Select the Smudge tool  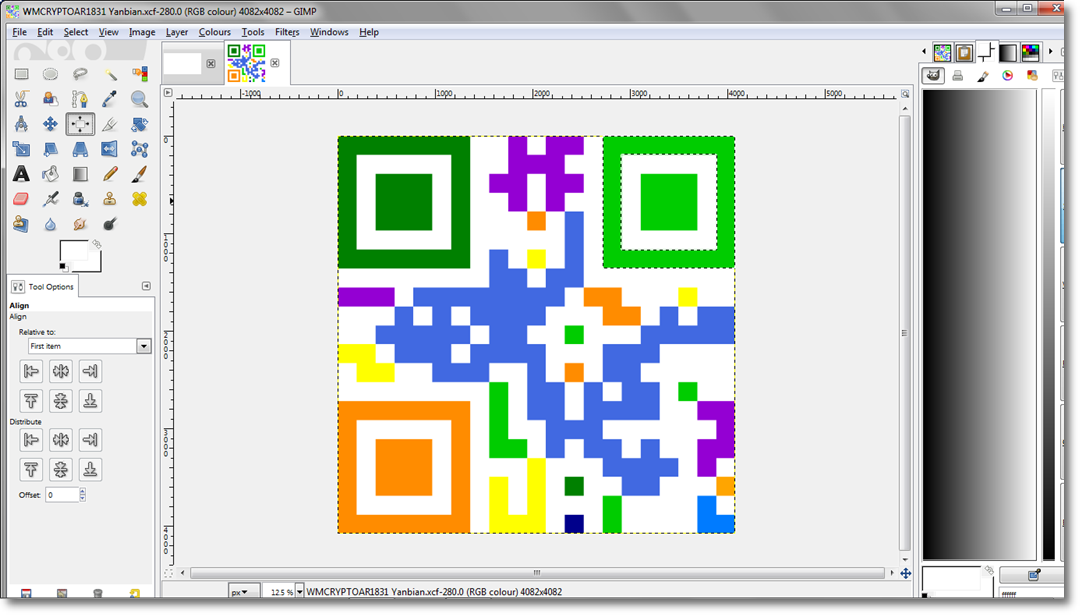(80, 224)
